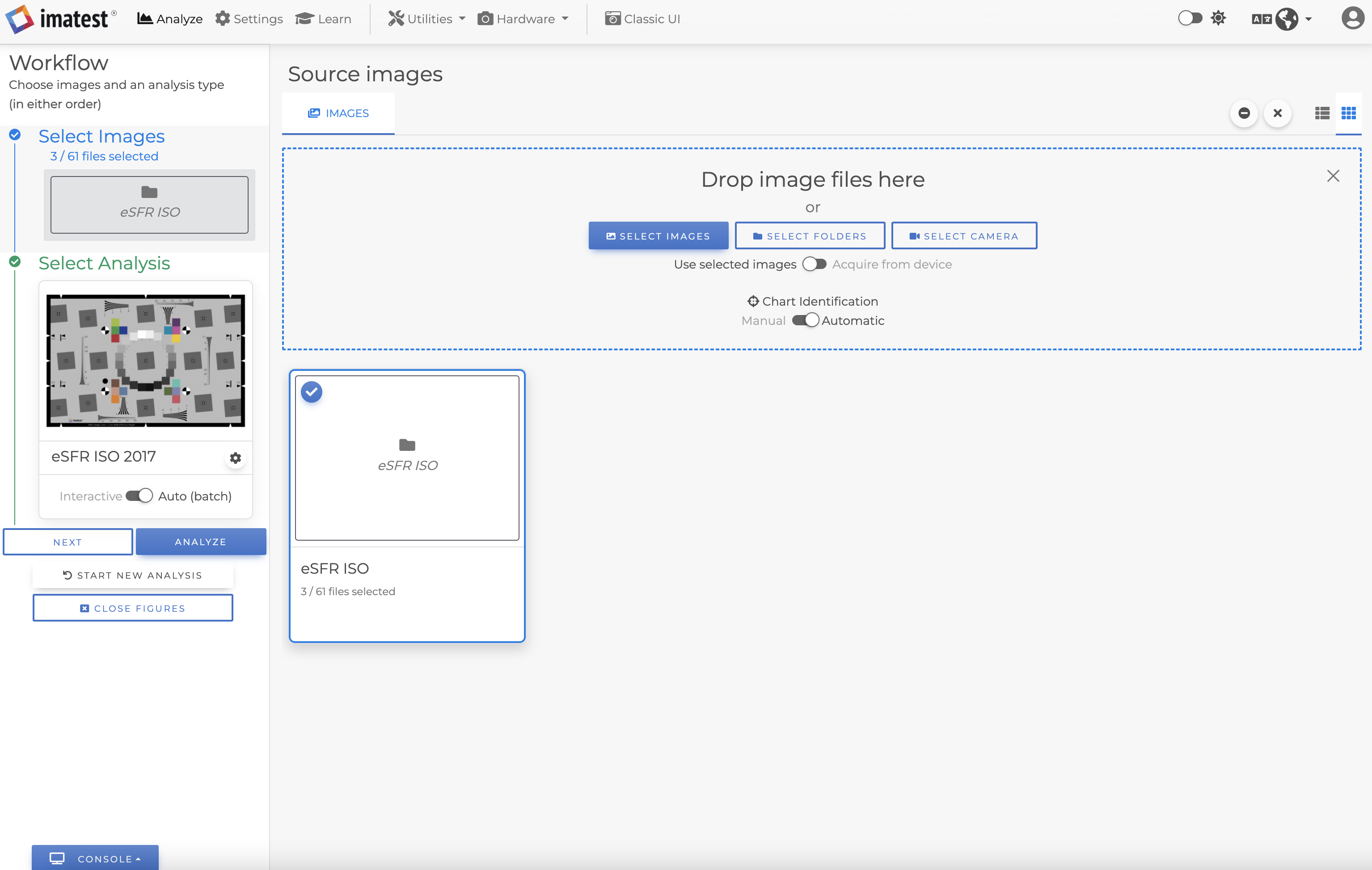Click the eSFR ISO 2017 chart thumbnail

146,361
